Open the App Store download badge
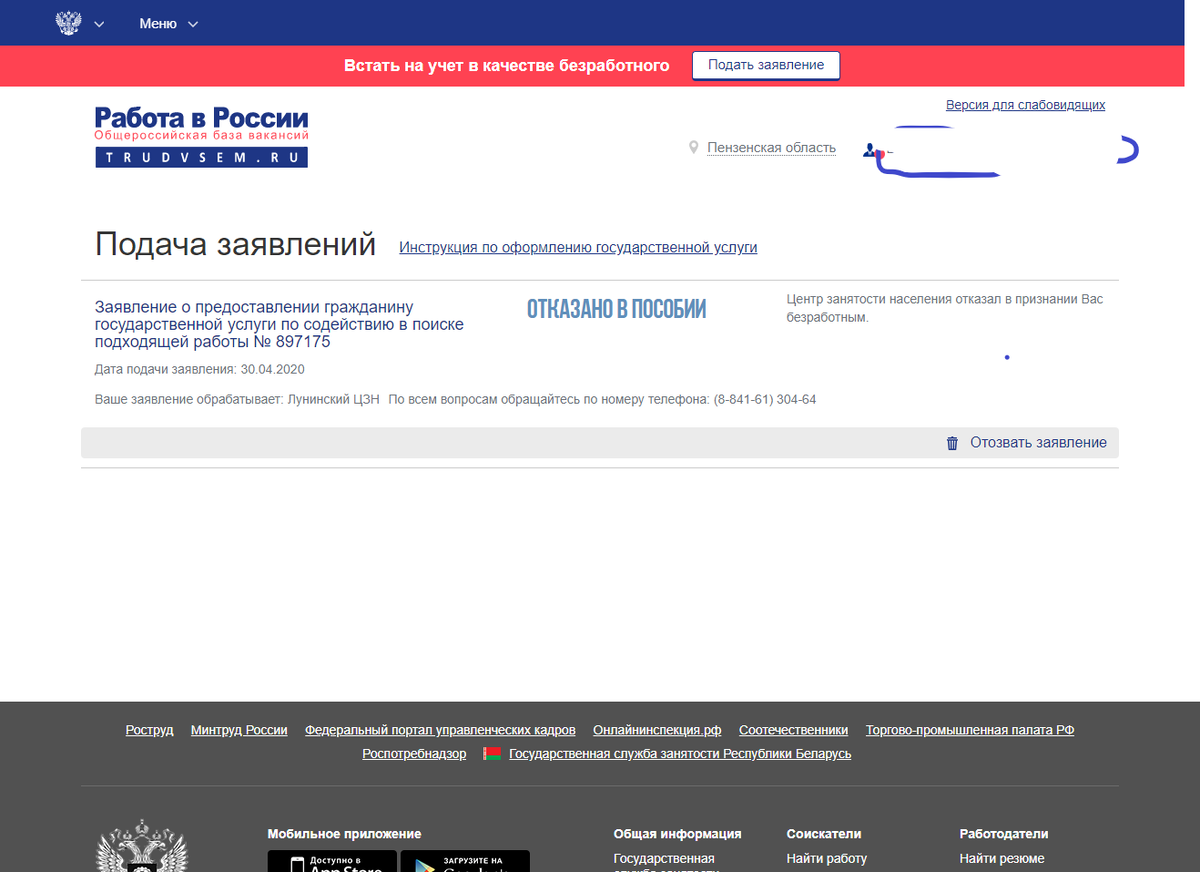1200x872 pixels. click(332, 861)
